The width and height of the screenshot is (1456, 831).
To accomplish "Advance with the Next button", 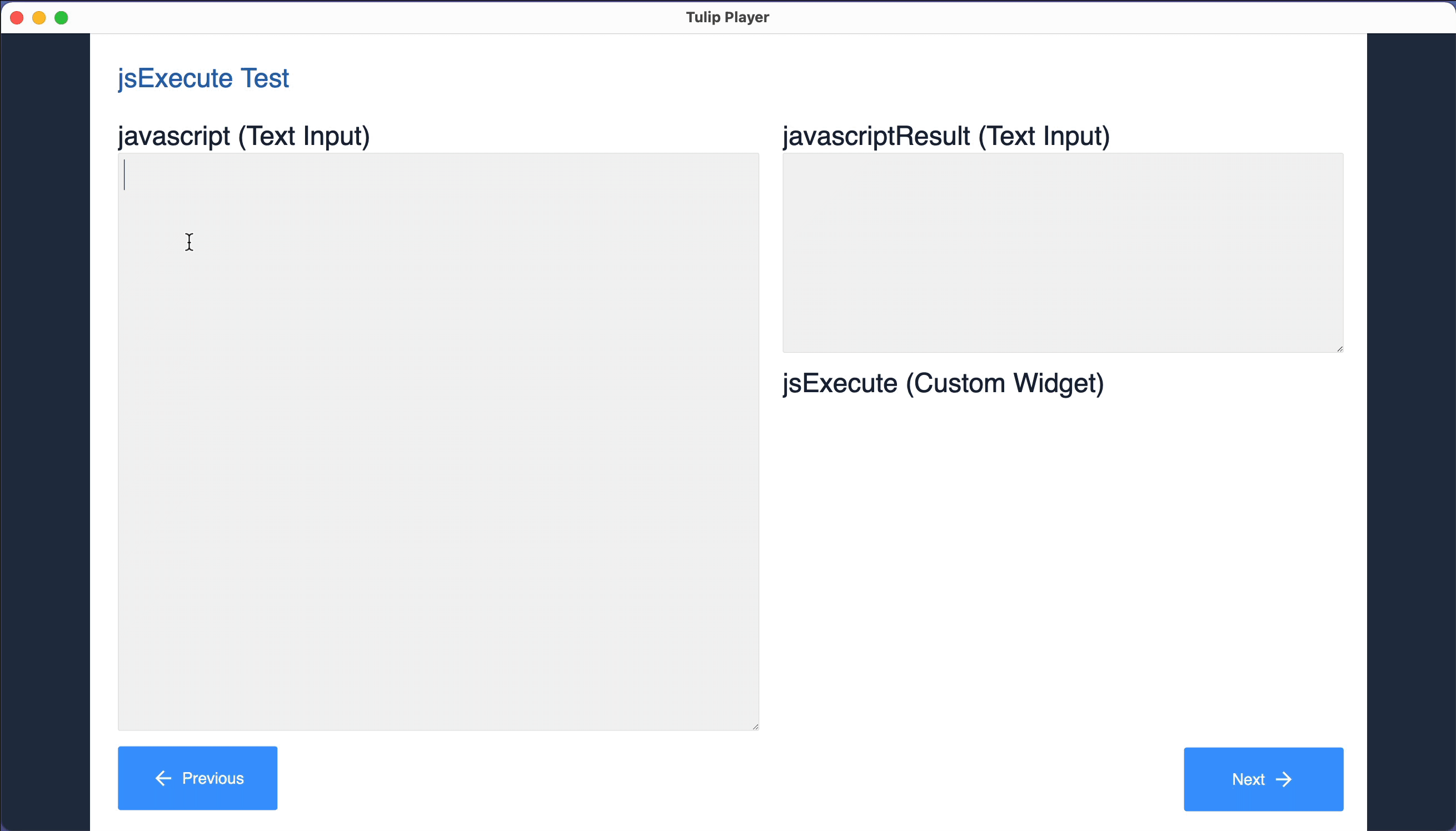I will click(x=1264, y=779).
